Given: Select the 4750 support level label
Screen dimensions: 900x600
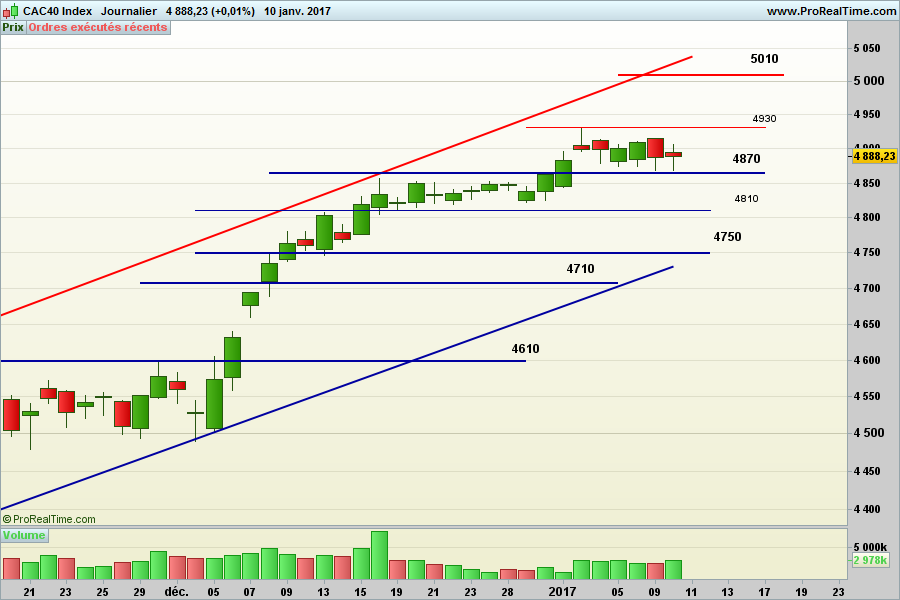Looking at the screenshot, I should [727, 237].
